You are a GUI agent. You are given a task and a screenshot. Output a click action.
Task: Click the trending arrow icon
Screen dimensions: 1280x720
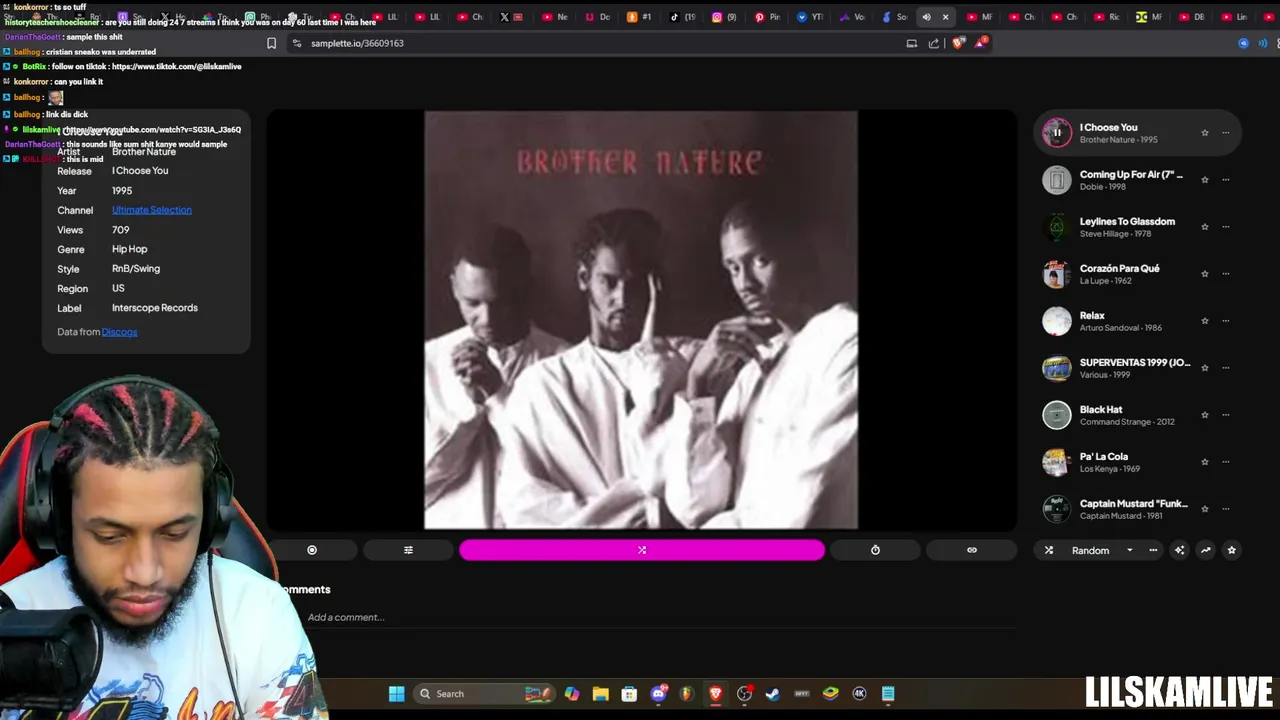click(x=1206, y=550)
